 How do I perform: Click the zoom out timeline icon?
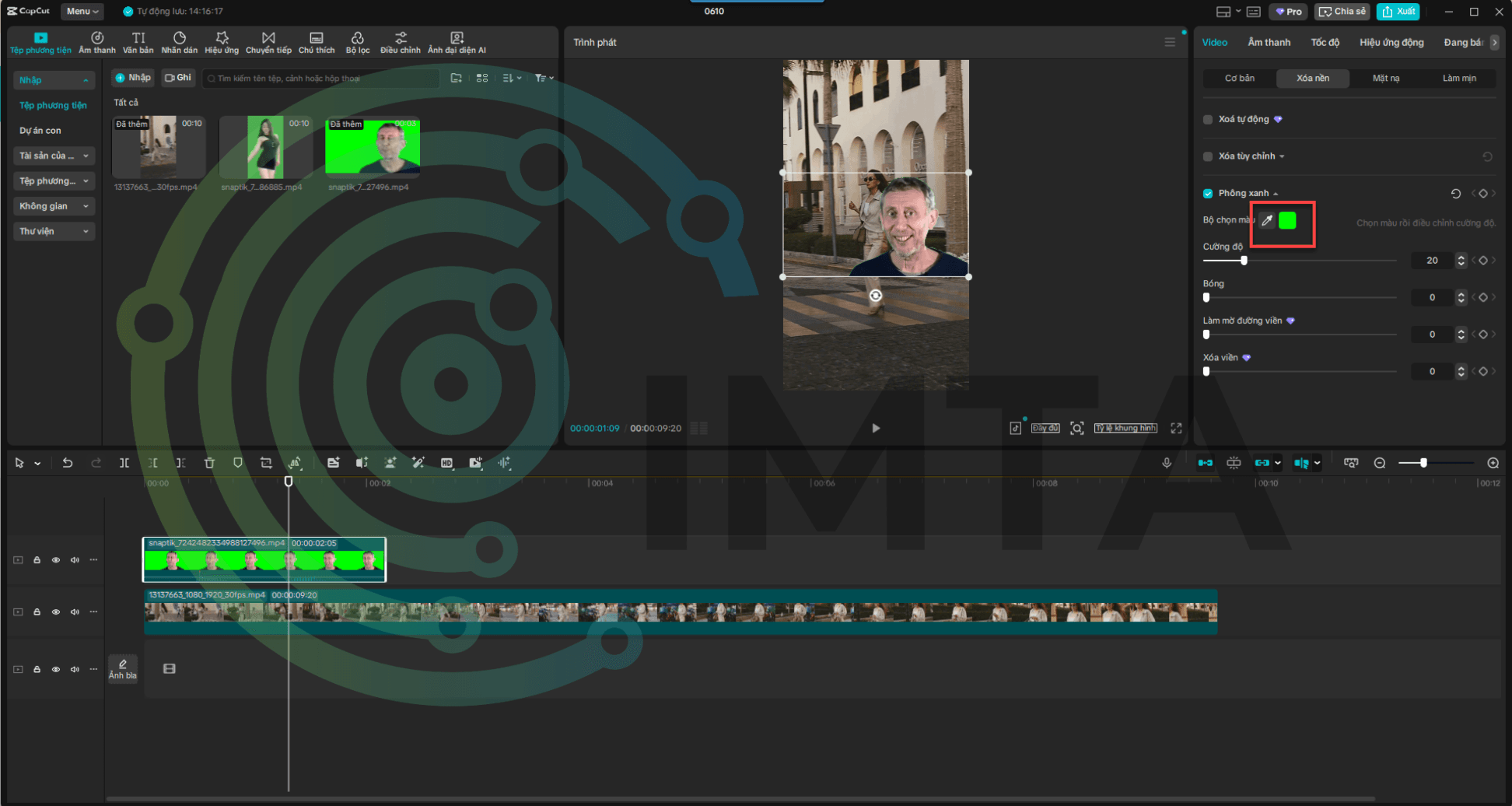[x=1380, y=463]
